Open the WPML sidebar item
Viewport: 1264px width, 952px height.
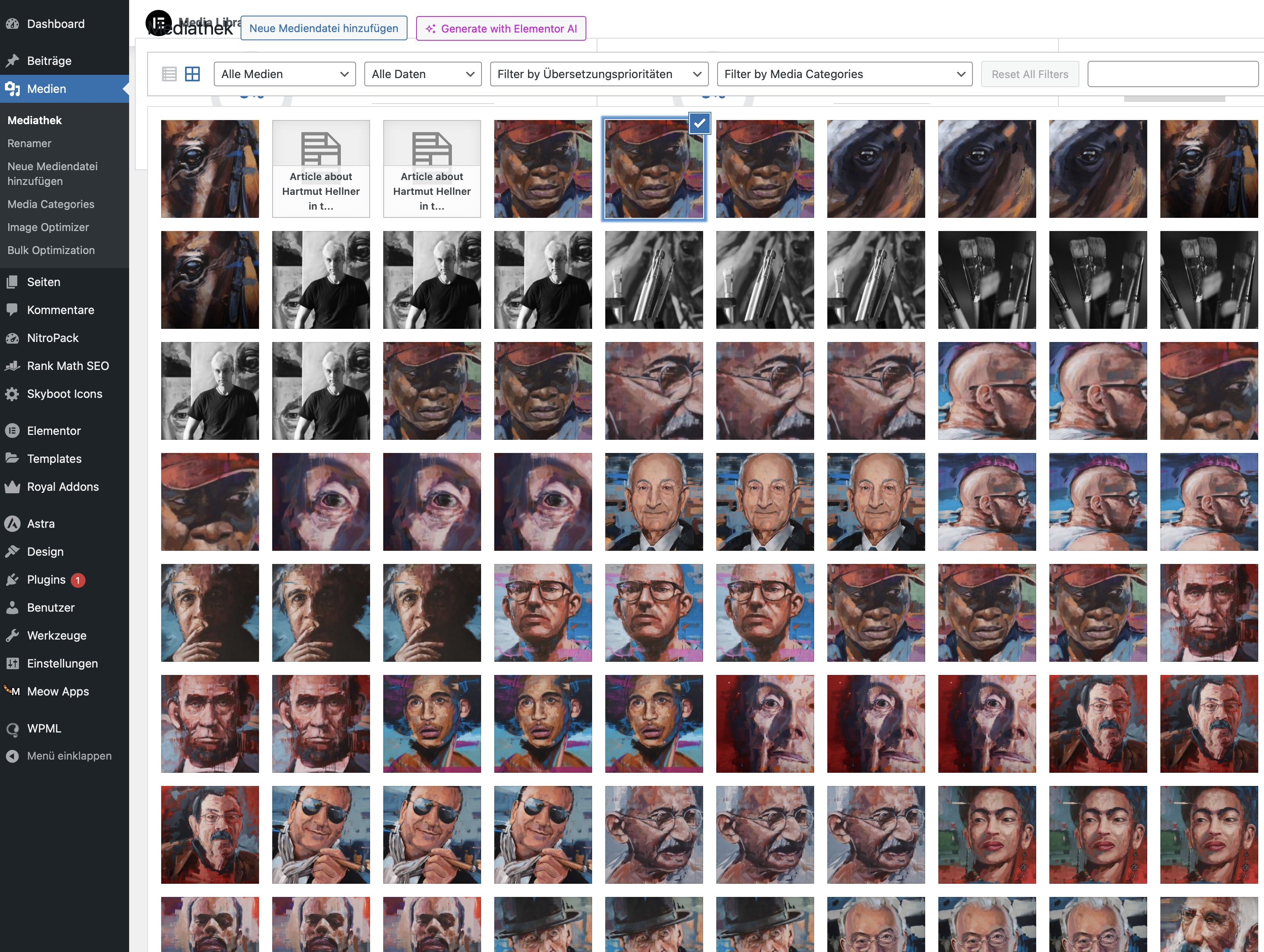coord(44,728)
